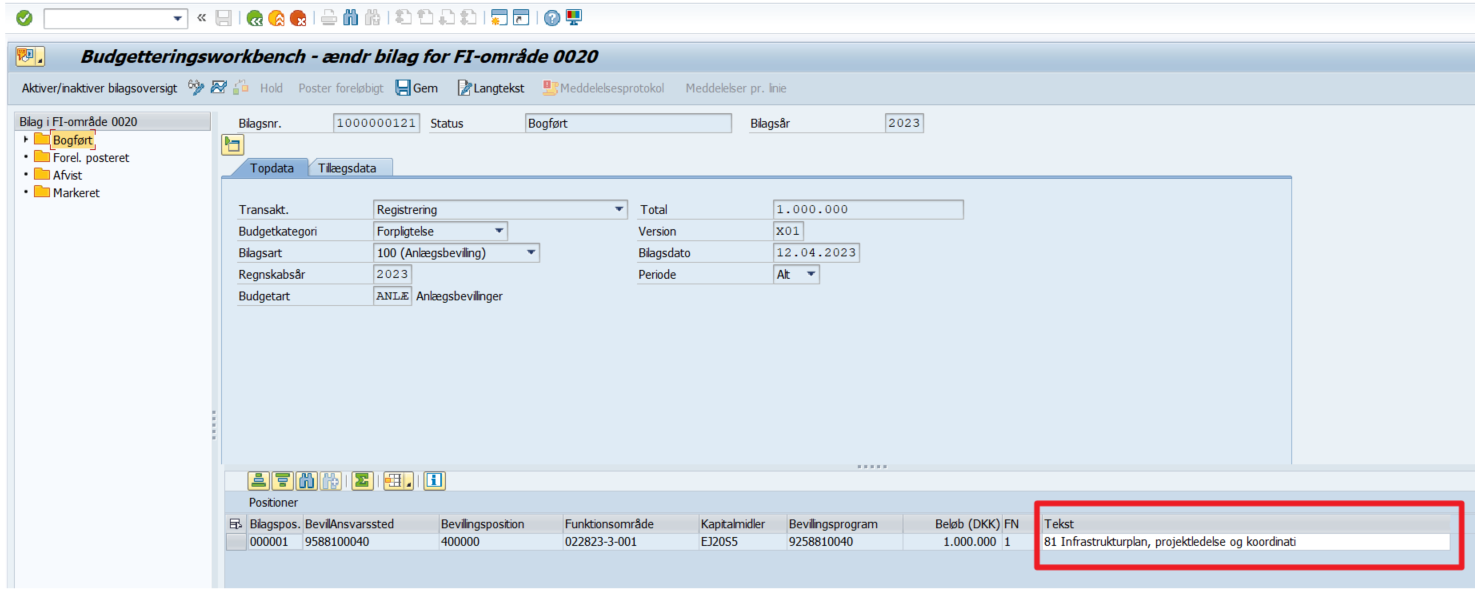Viewport: 1475px width, 593px height.
Task: Open Help via the question mark icon
Action: (x=551, y=18)
